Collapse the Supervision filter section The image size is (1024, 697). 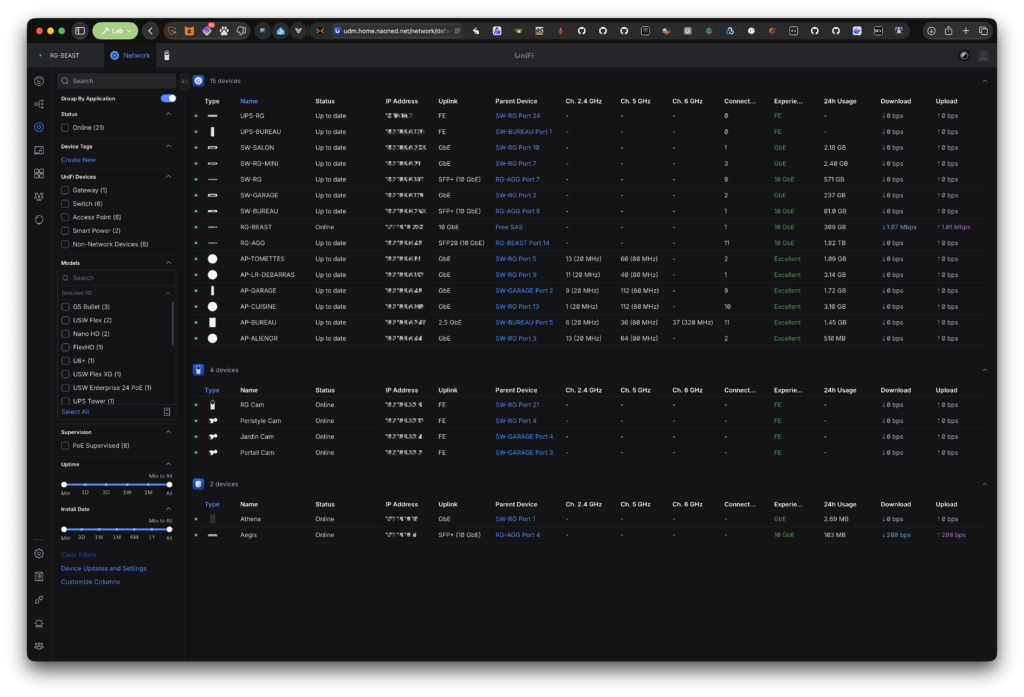tap(168, 432)
